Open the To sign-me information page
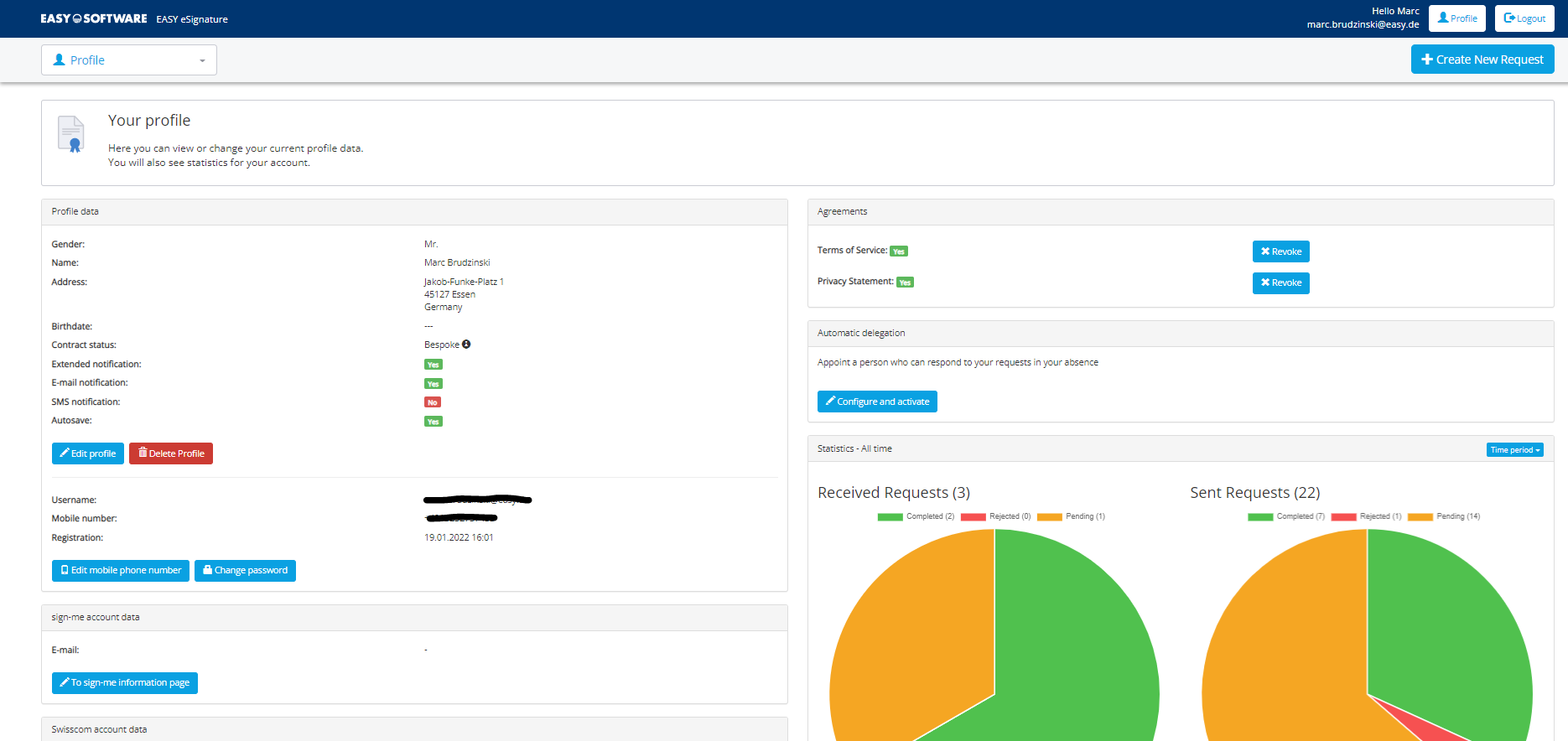Viewport: 1568px width, 741px height. click(x=125, y=683)
